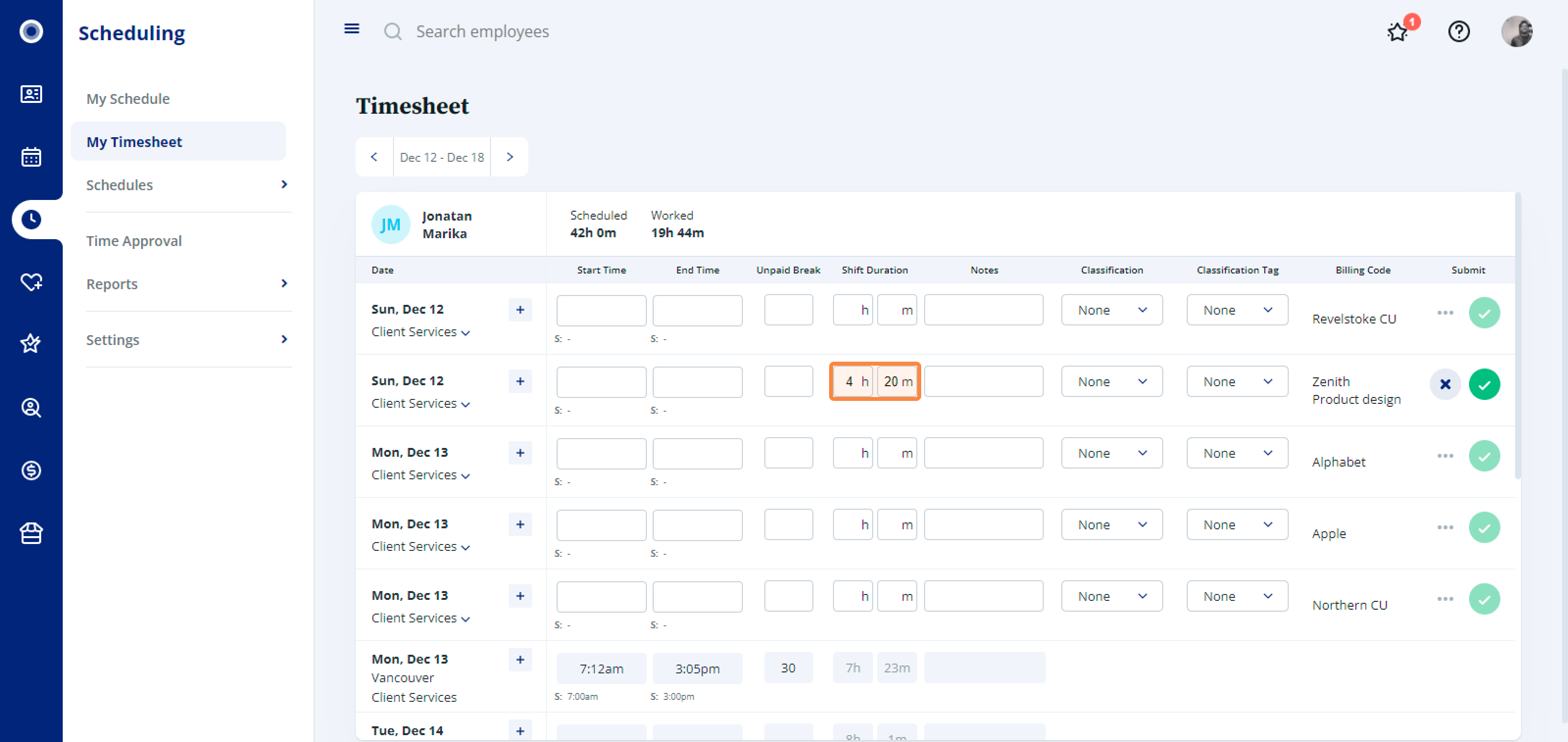Submit the Alphabet entry checkmark
1568x742 pixels.
[x=1484, y=456]
